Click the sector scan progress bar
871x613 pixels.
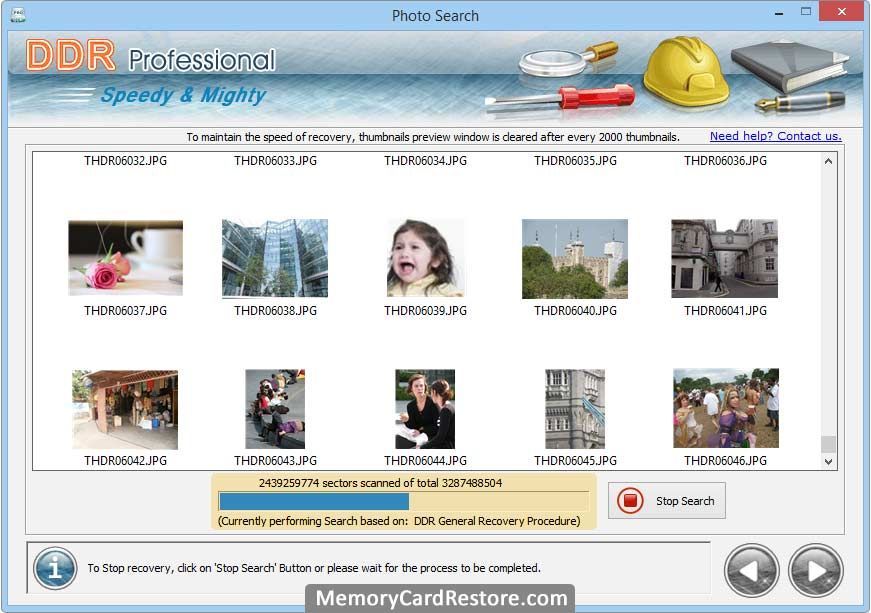[403, 501]
